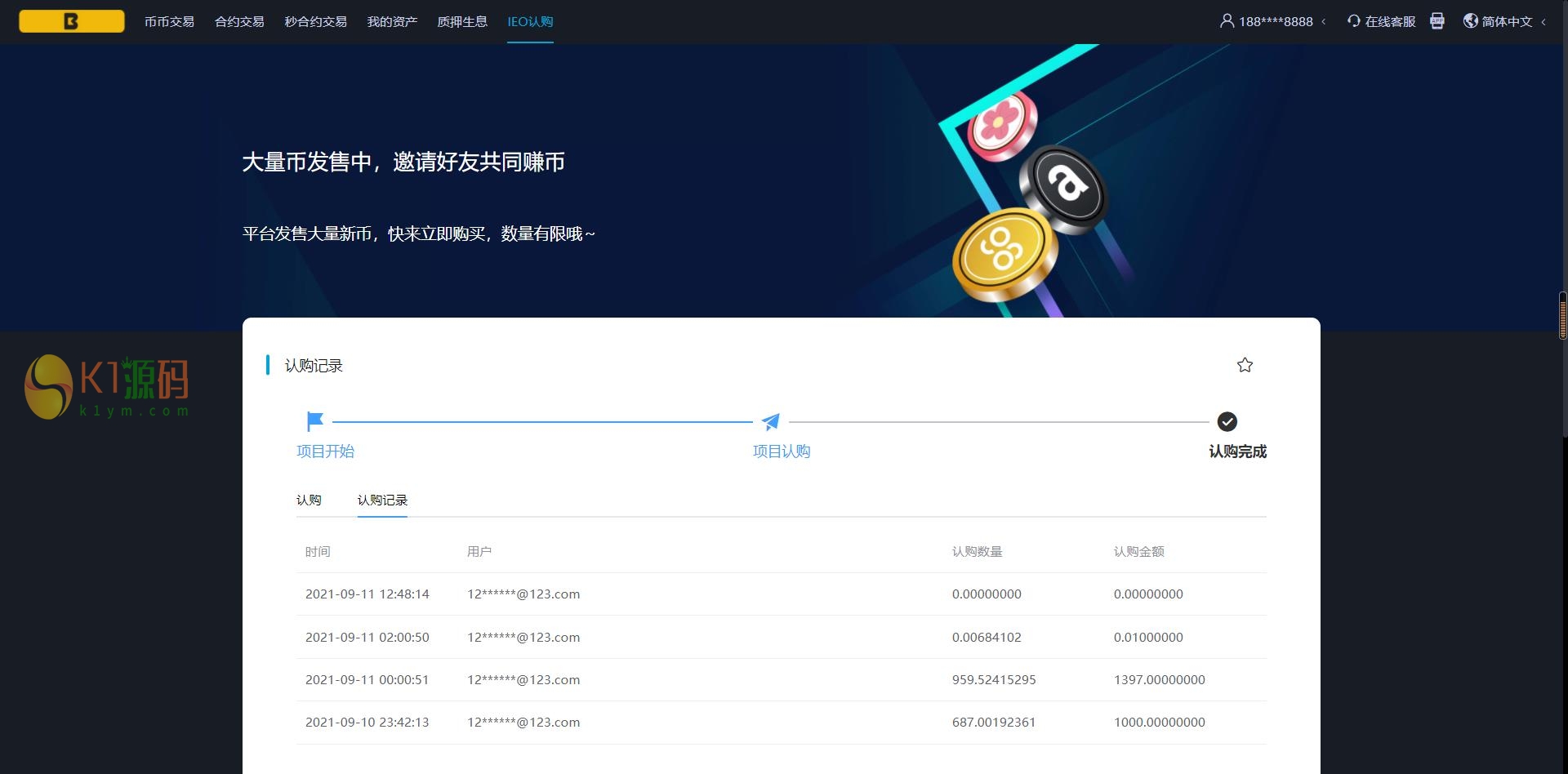
Task: Select the 认购记录 tab
Action: (382, 500)
